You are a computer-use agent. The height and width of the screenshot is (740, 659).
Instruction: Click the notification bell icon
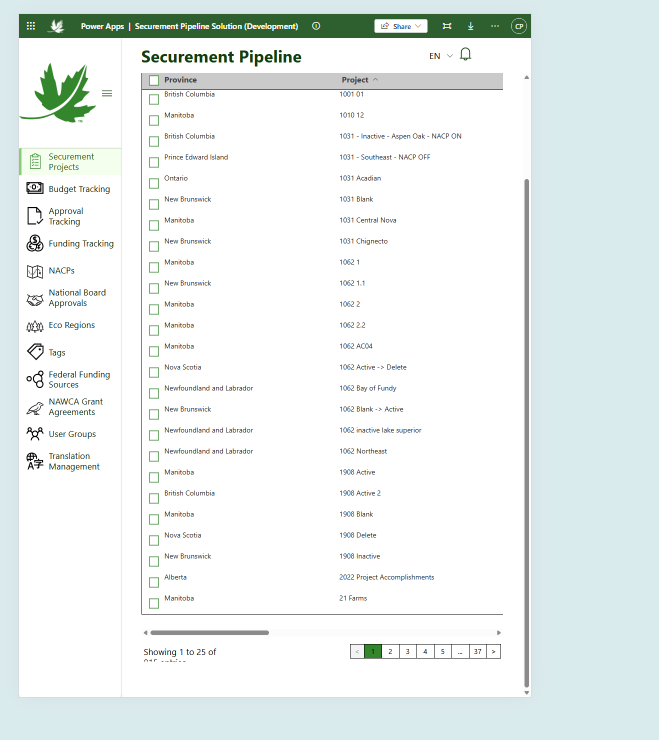point(465,55)
